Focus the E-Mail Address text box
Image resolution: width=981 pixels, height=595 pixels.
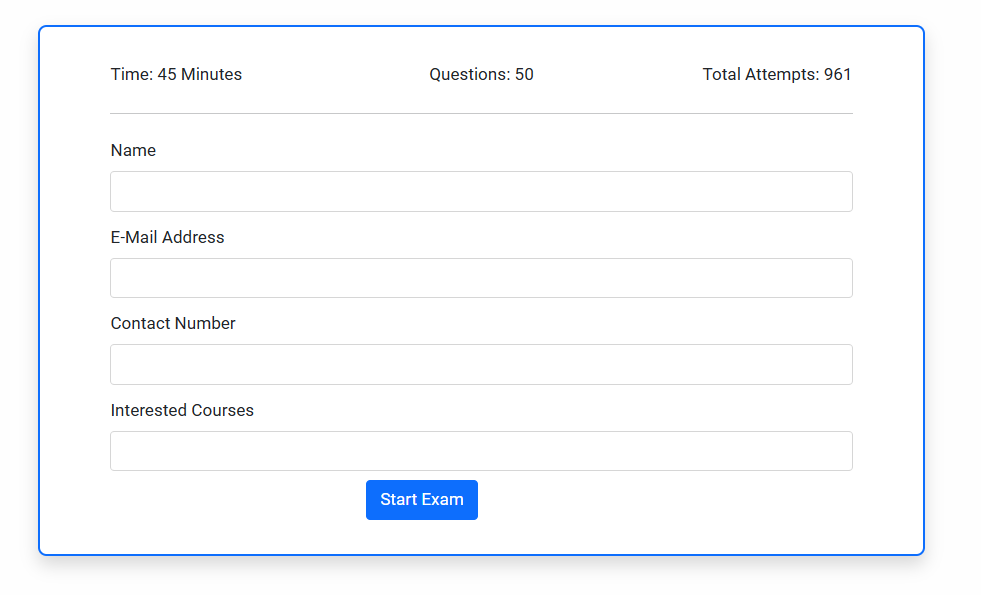[481, 278]
